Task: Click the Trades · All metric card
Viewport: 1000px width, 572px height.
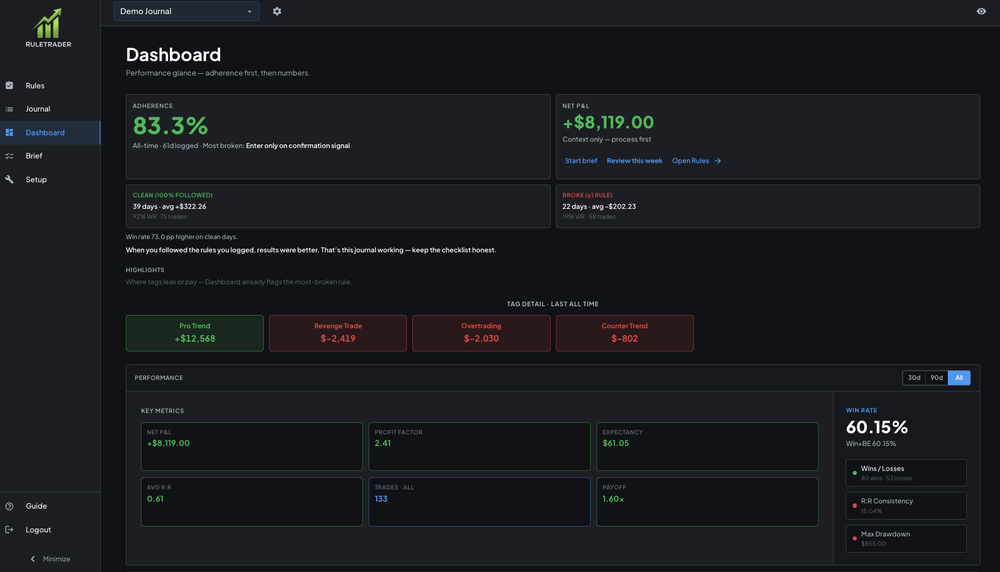Action: [x=480, y=502]
